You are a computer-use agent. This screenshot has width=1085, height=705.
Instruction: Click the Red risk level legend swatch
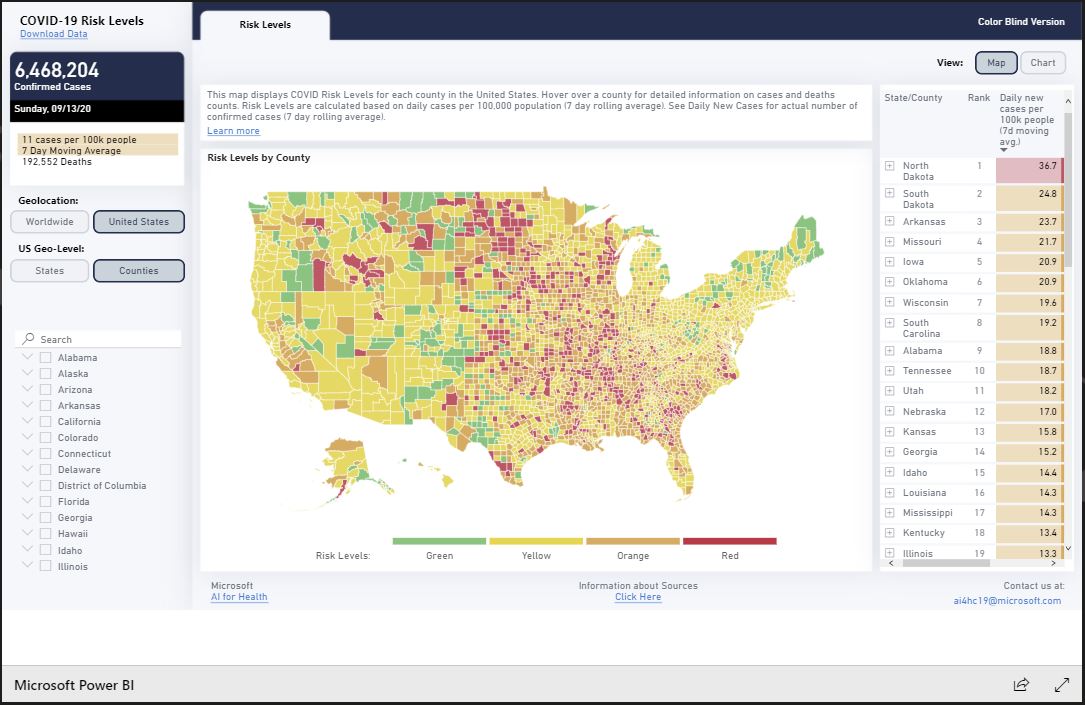coord(730,541)
